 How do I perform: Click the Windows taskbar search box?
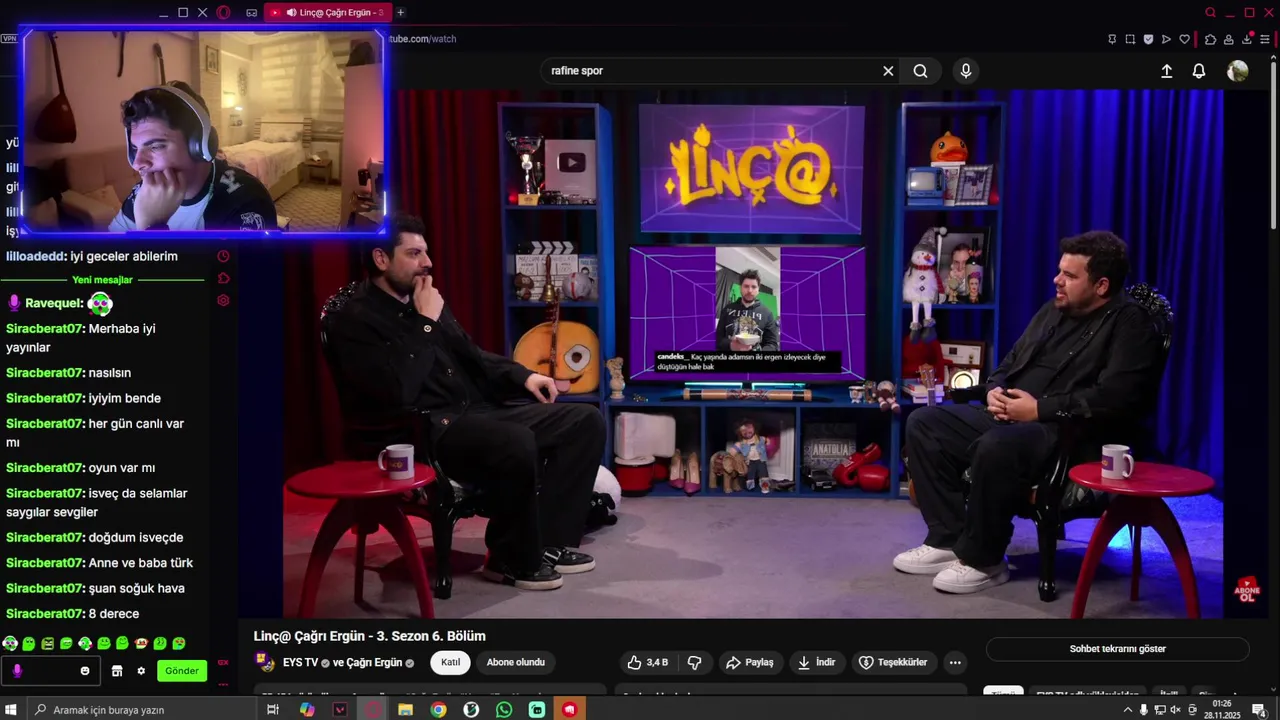tap(140, 709)
